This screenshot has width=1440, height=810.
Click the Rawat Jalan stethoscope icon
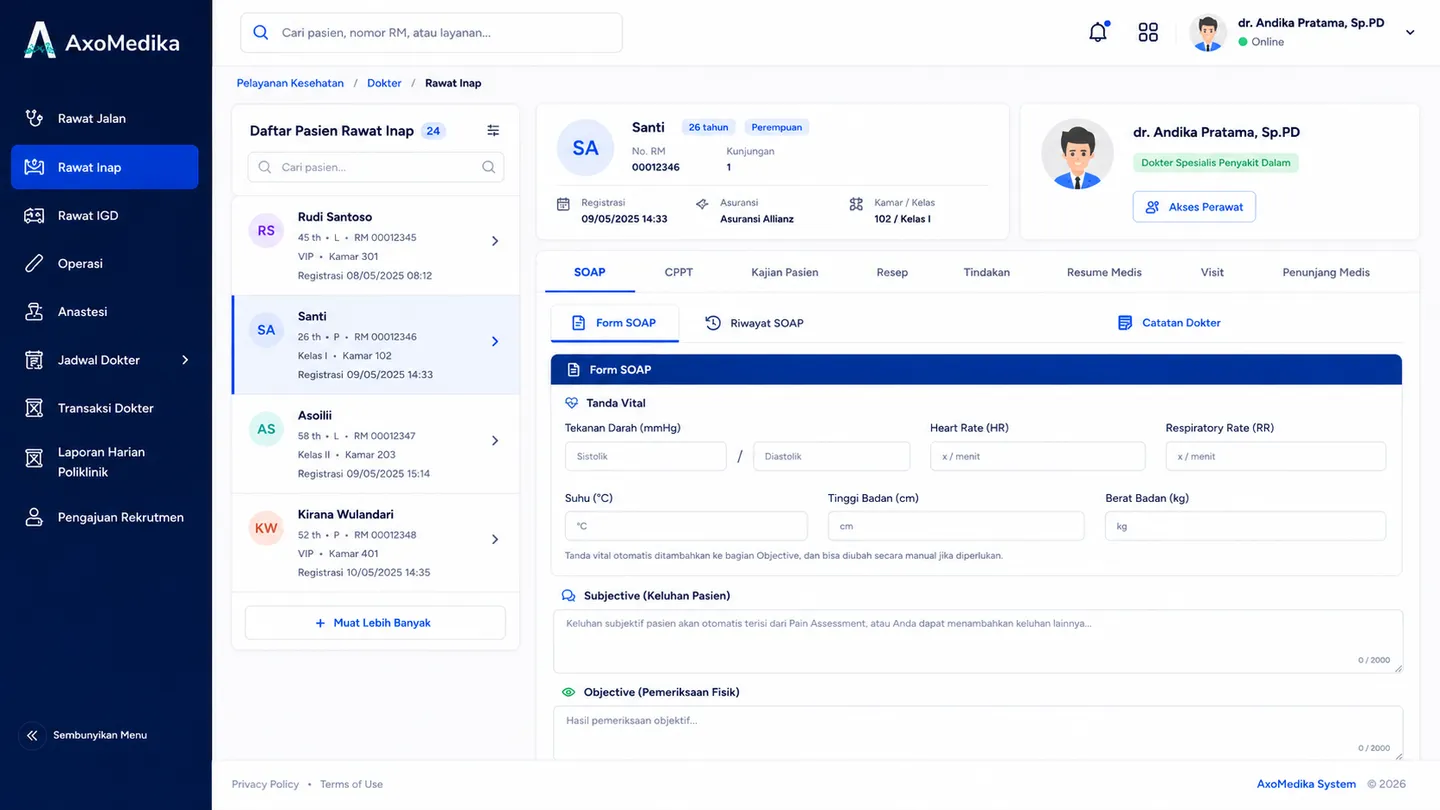34,118
